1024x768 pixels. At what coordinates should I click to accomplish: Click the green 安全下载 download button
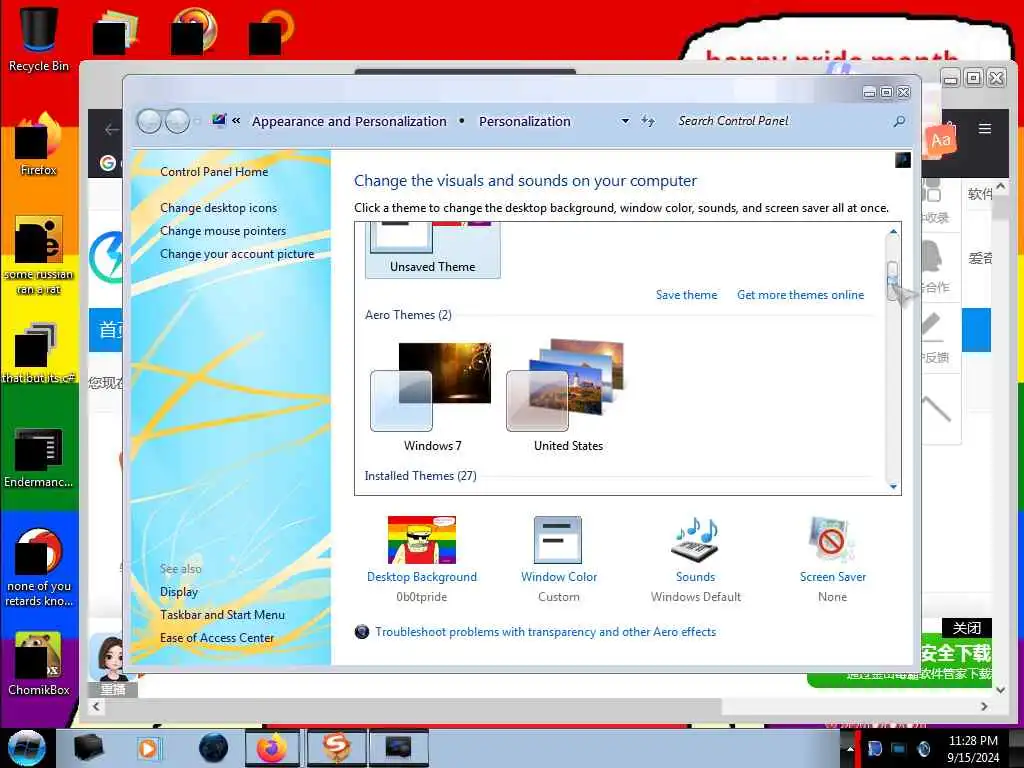[900, 661]
